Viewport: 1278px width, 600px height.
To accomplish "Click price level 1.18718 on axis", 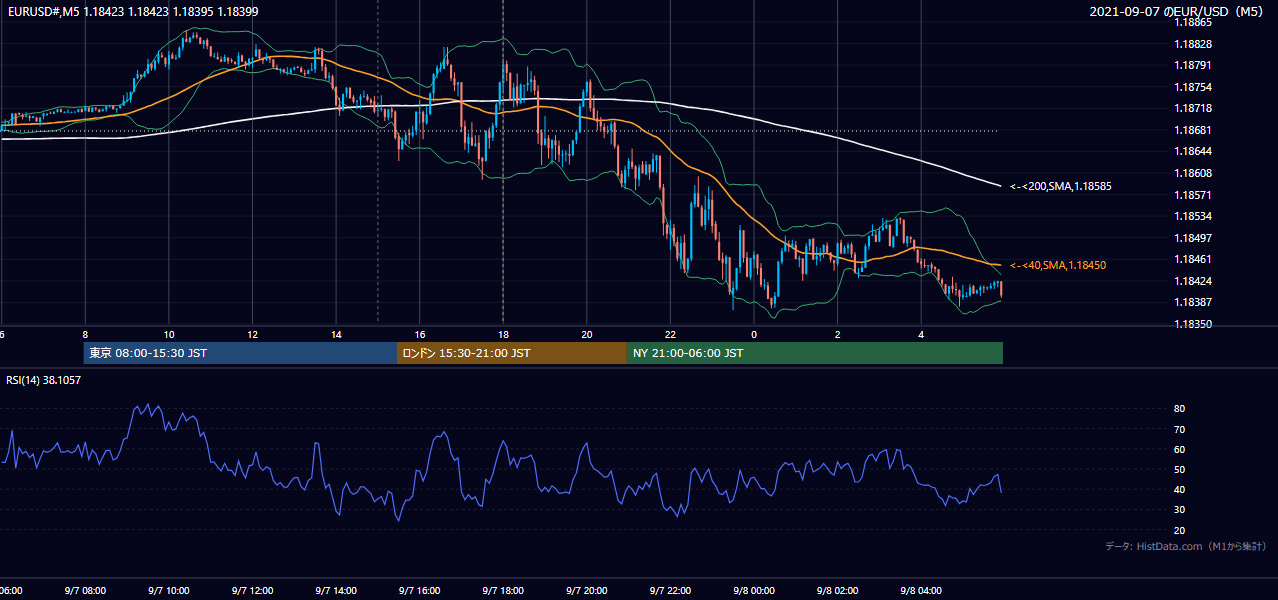I will 1195,108.
